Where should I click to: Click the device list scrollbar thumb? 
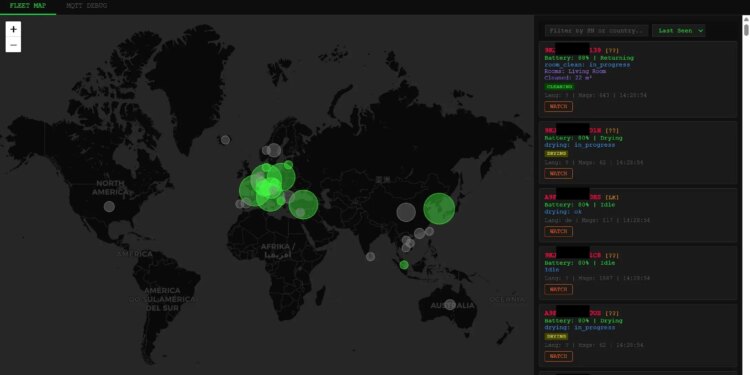click(x=746, y=29)
